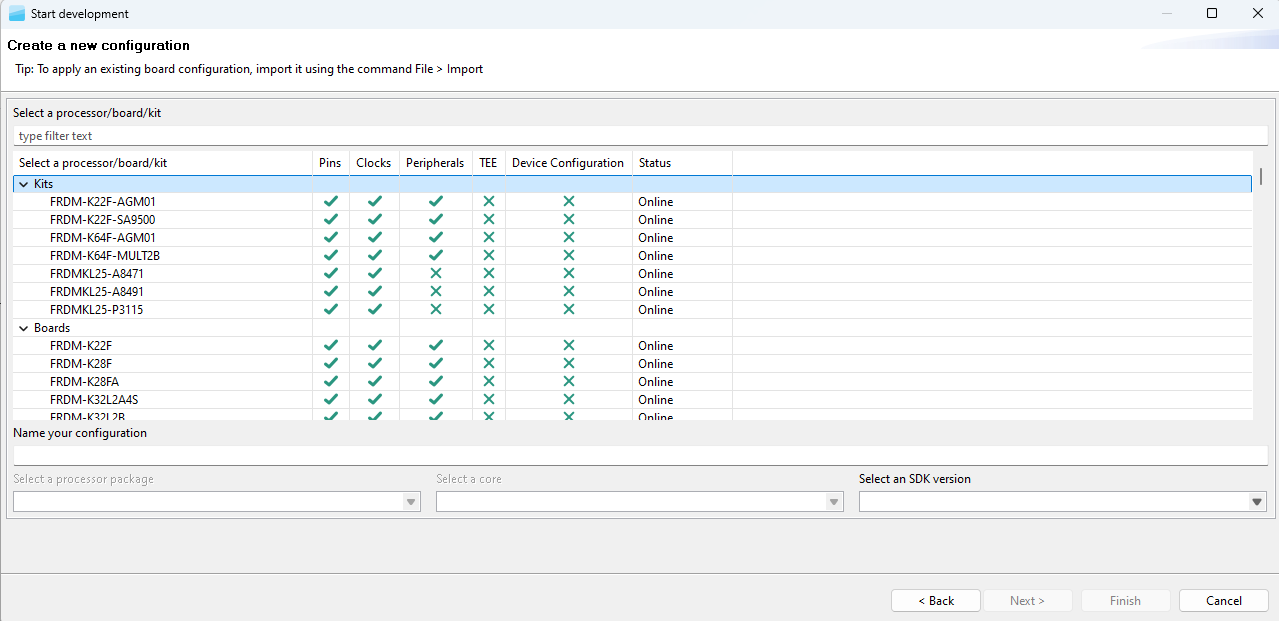
Task: Click Peripherals cross icon for FRDMKL25-A8471
Action: 436,273
